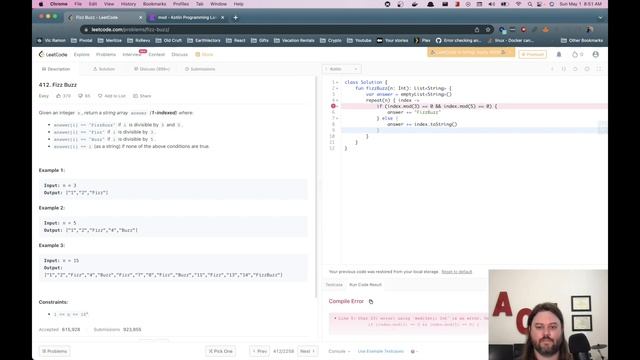Open the user profile avatar icon
640x360 pixels.
coord(596,54)
